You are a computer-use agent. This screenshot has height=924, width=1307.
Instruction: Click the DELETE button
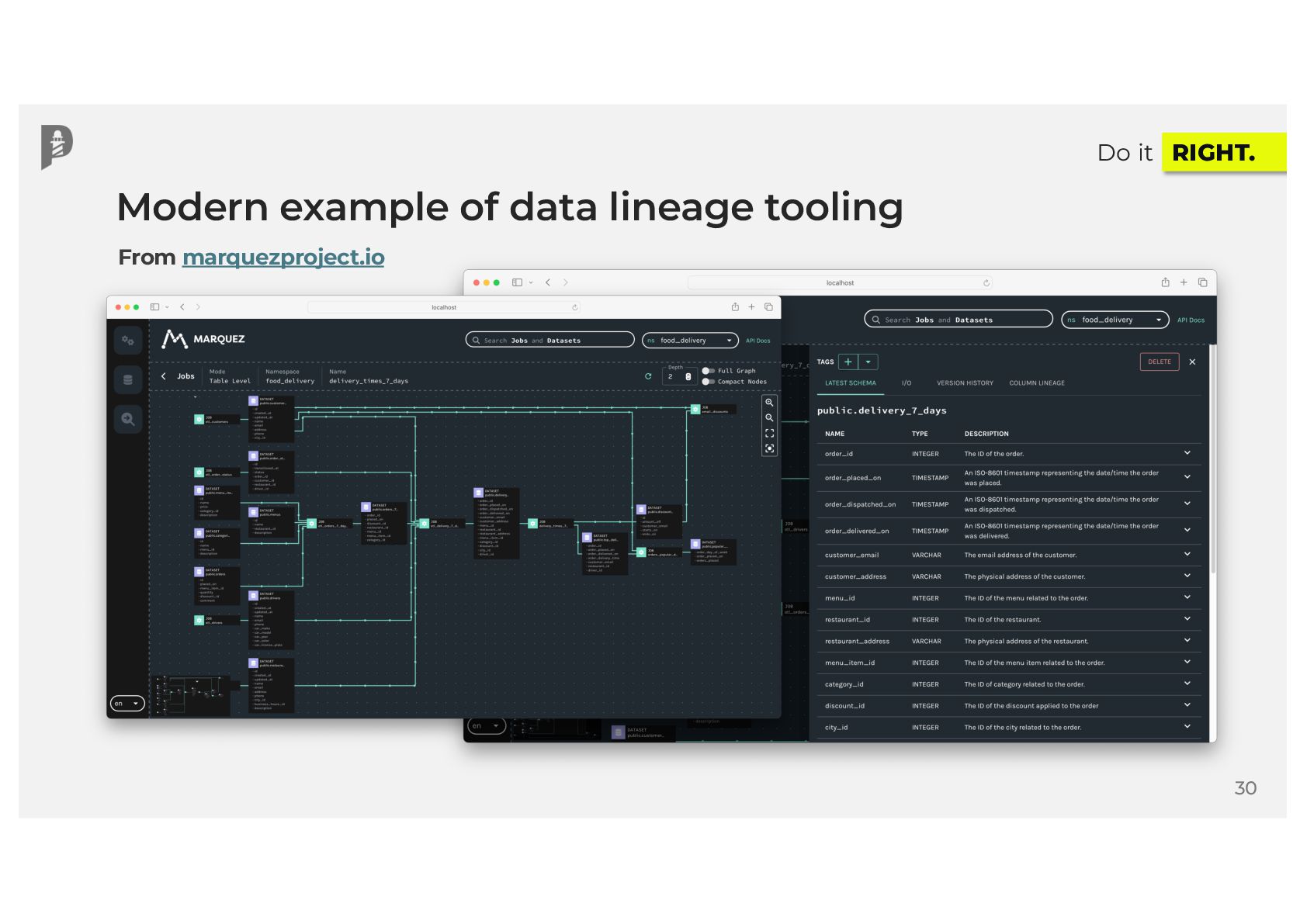point(1160,362)
